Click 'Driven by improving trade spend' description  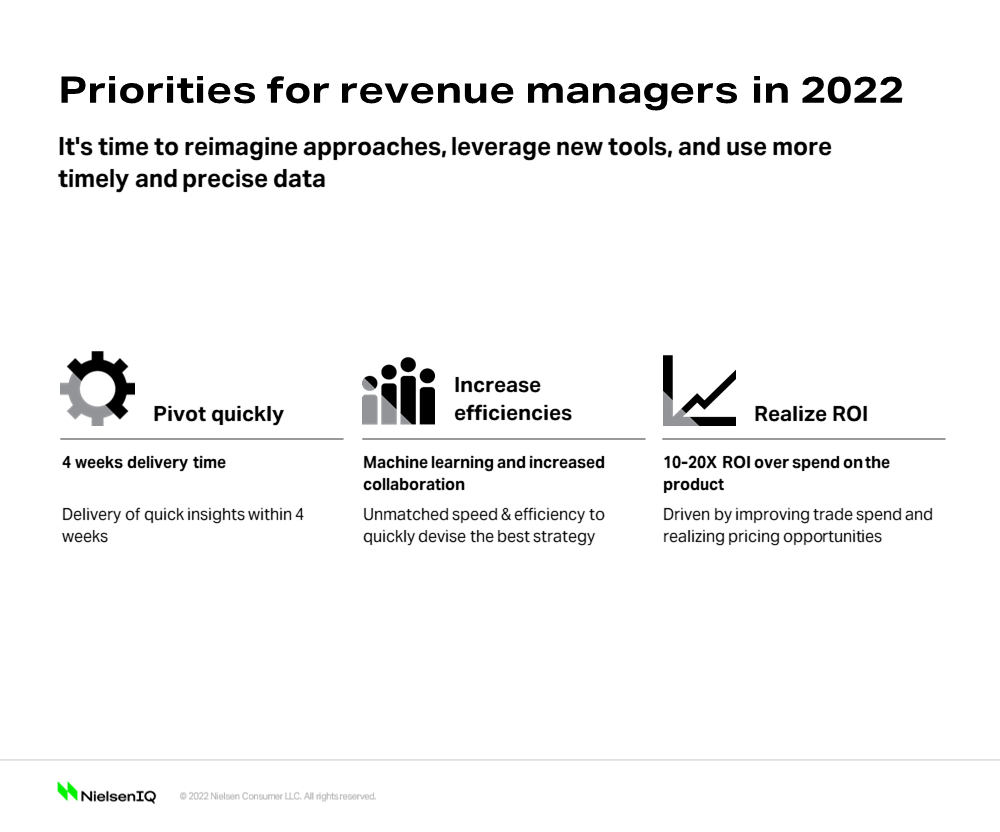point(798,525)
